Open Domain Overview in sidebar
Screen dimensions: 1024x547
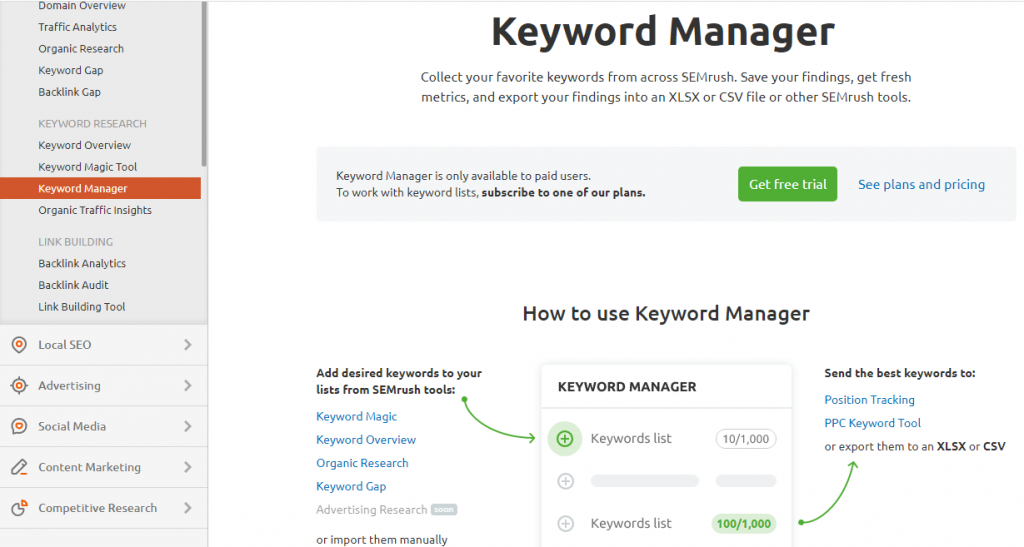point(82,6)
